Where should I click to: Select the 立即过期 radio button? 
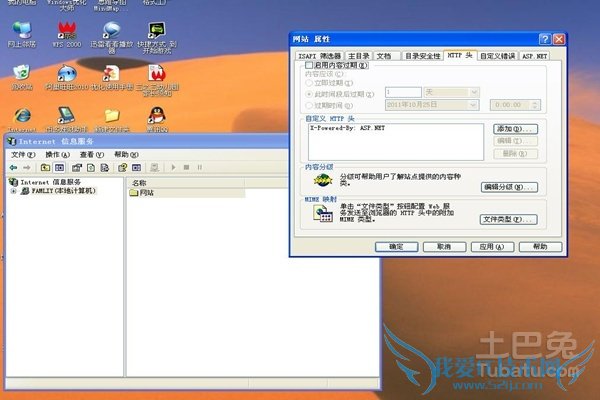click(309, 83)
